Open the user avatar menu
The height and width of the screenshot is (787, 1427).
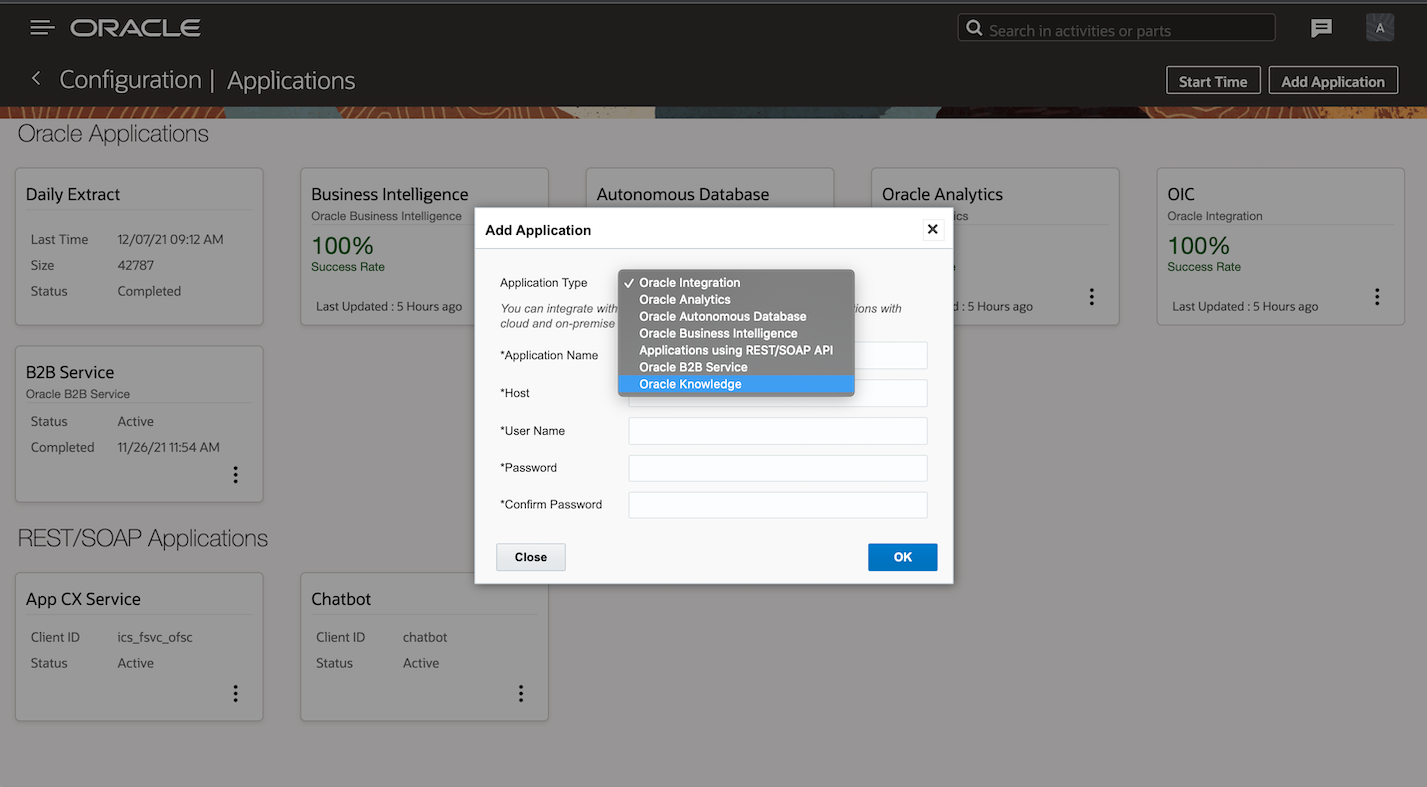coord(1380,28)
